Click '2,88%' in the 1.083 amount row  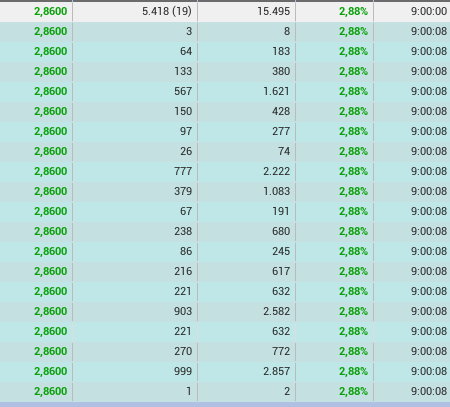353,191
